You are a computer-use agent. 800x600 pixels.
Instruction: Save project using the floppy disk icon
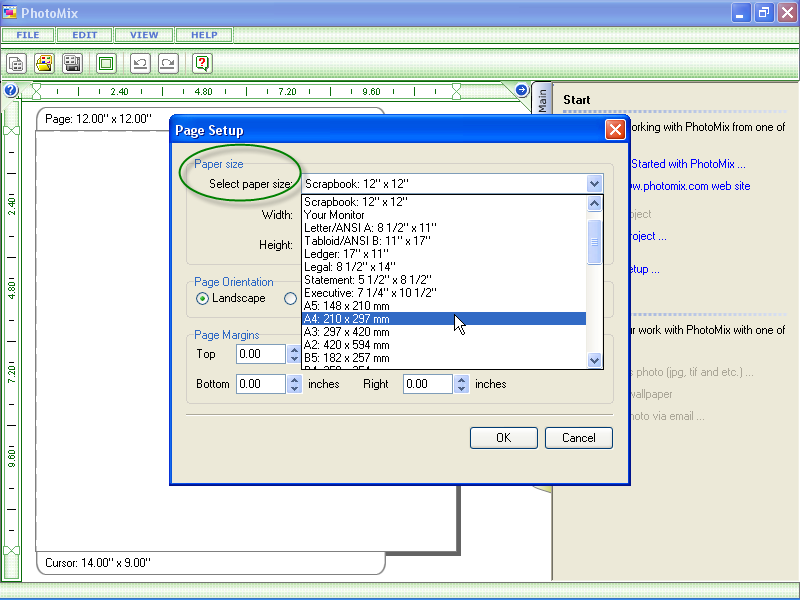72,64
